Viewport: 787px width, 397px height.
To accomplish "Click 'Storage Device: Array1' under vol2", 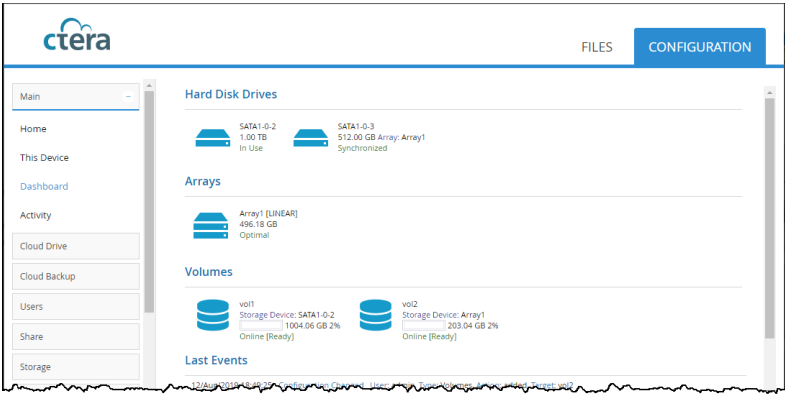I will click(x=444, y=315).
